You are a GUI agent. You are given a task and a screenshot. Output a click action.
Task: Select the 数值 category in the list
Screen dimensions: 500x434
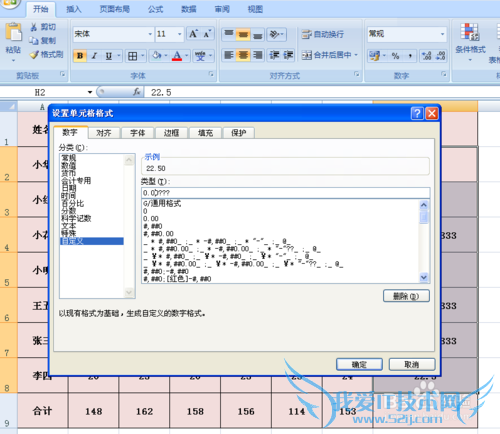69,166
